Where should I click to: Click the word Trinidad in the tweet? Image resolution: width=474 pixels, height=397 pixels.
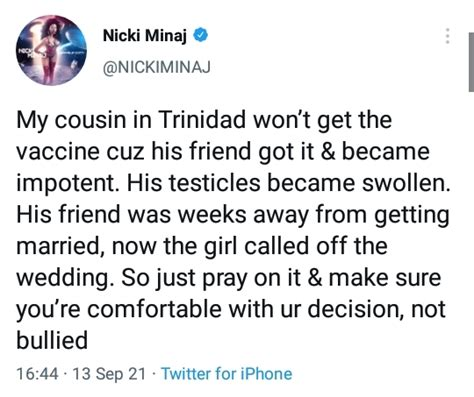202,119
